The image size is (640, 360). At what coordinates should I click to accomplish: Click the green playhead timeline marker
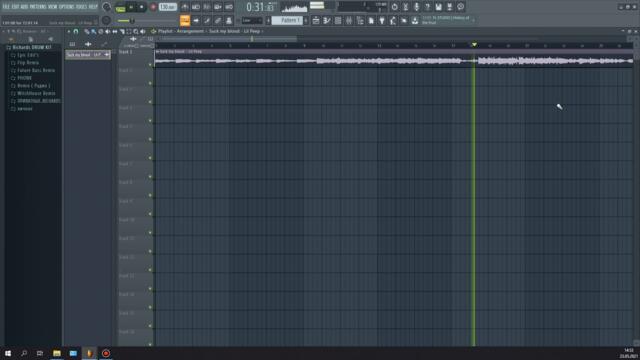(x=474, y=44)
